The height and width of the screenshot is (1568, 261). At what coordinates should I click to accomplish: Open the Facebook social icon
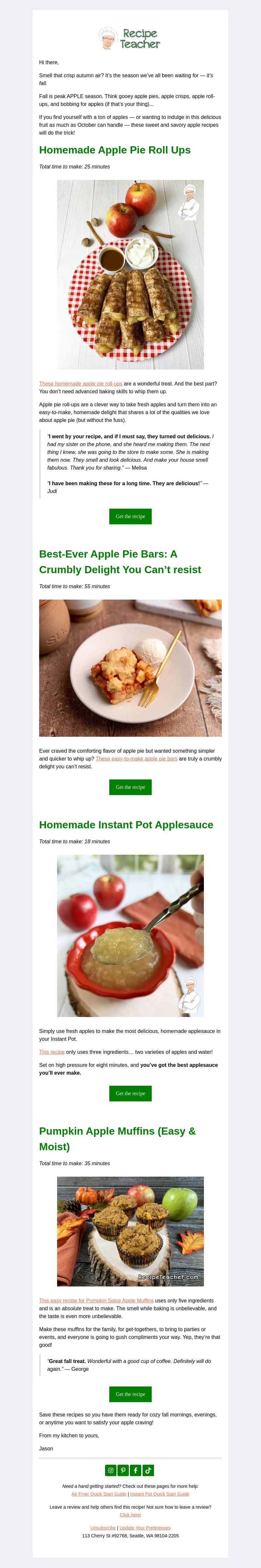point(136,1471)
